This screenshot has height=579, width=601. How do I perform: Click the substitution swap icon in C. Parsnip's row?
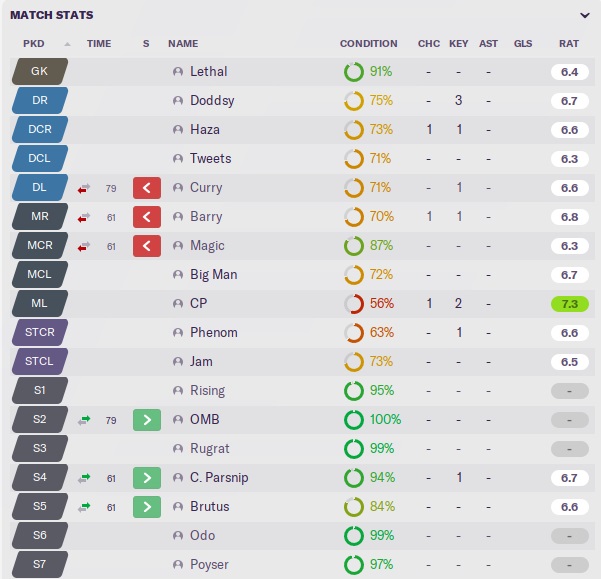coord(84,478)
